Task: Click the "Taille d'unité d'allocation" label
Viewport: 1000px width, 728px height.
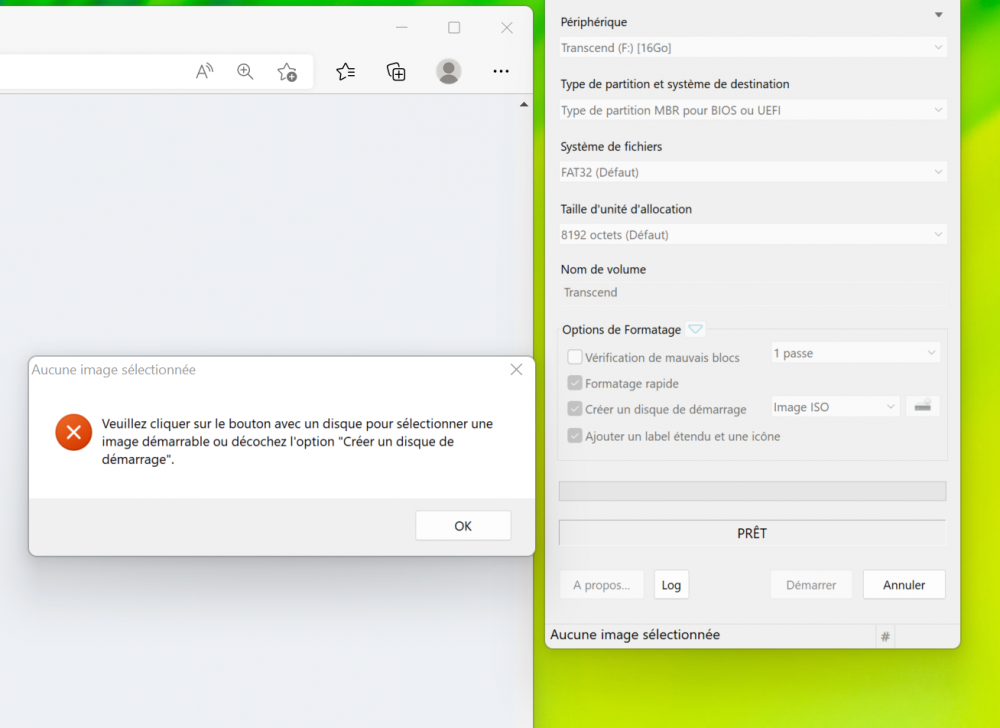Action: [626, 209]
